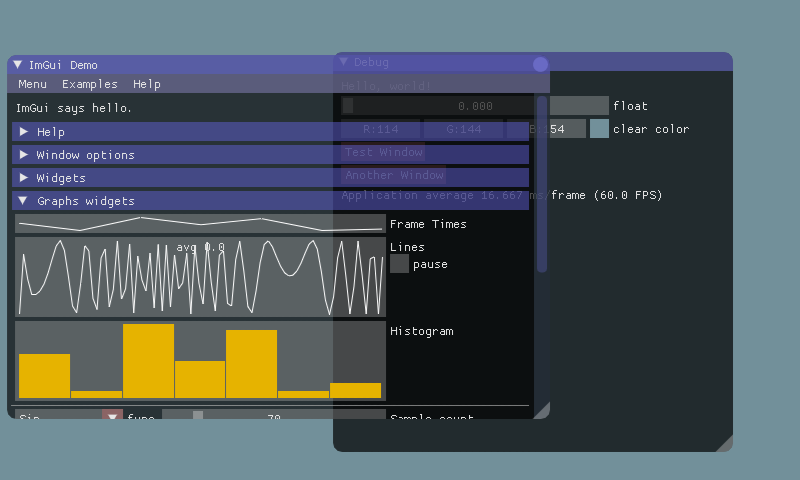The image size is (800, 480).
Task: Expand the Help collapsing header
Action: [270, 132]
